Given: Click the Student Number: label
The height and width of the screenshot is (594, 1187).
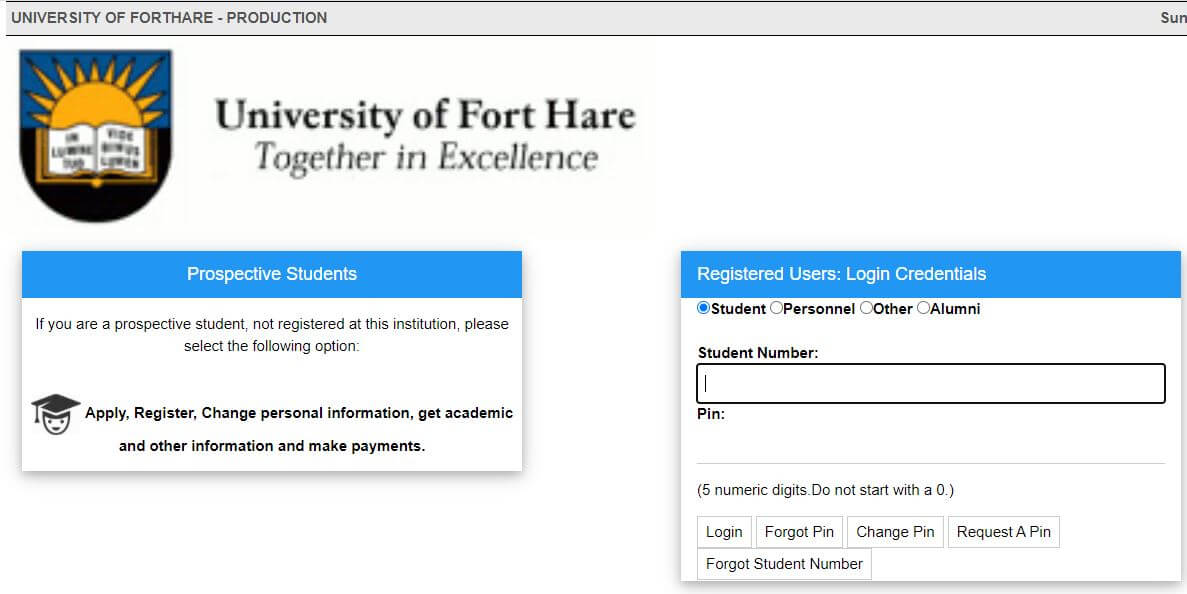Looking at the screenshot, I should (758, 353).
